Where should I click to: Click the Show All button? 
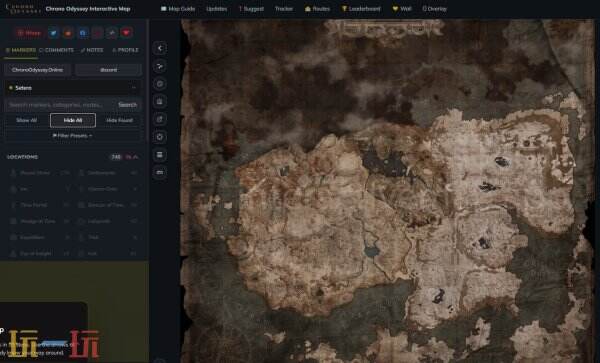point(26,120)
